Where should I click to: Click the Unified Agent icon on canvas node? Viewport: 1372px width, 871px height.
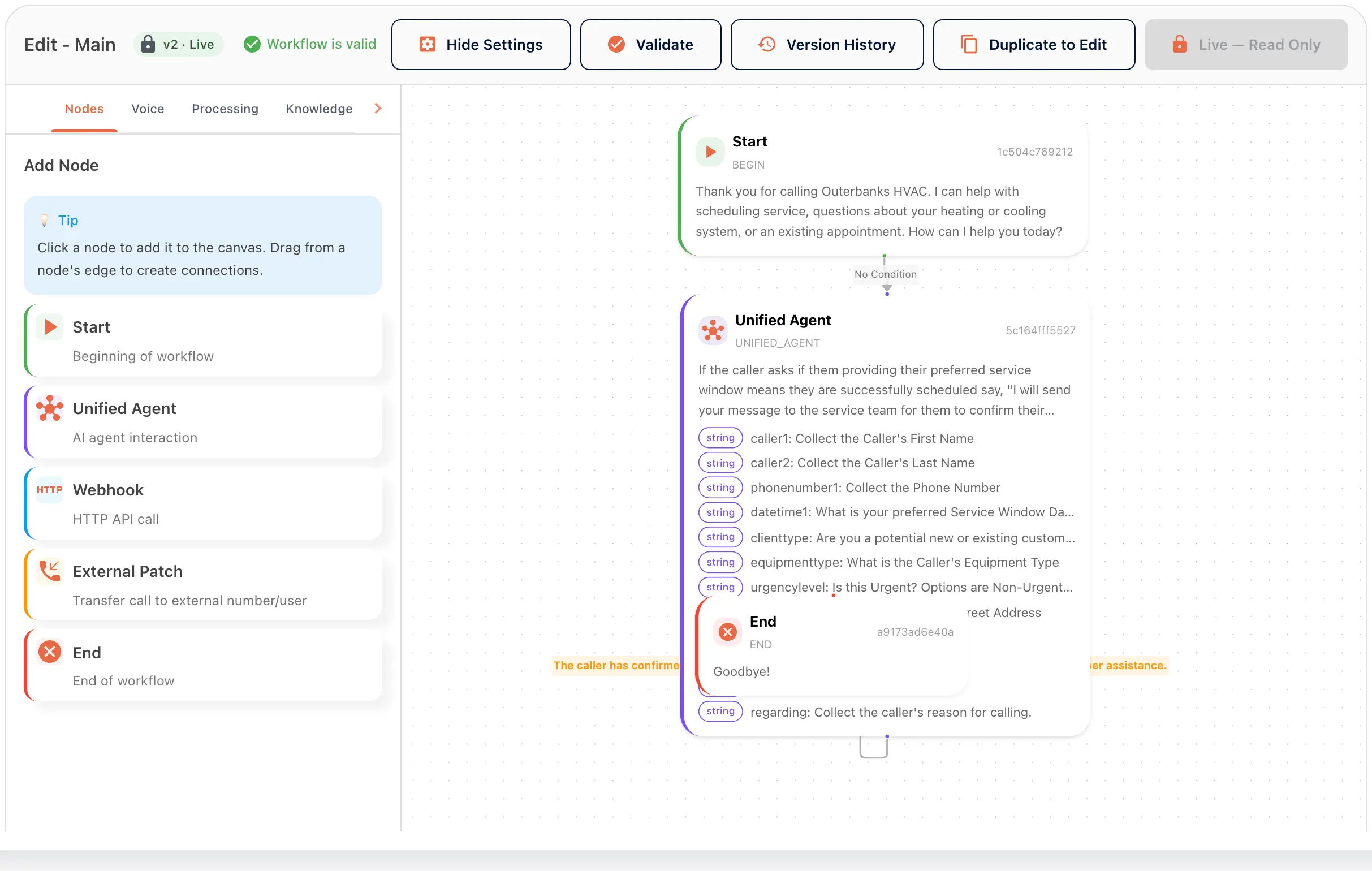[x=713, y=330]
